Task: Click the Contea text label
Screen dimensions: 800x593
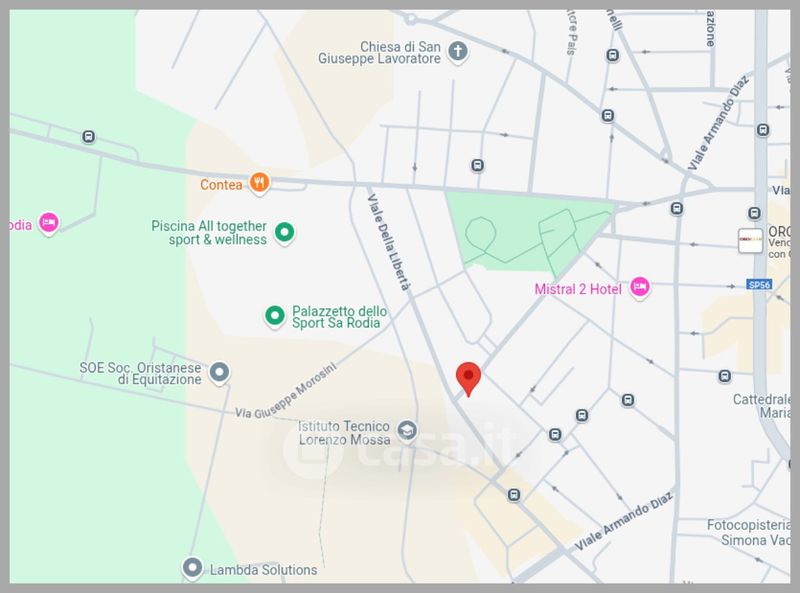Action: 221,185
